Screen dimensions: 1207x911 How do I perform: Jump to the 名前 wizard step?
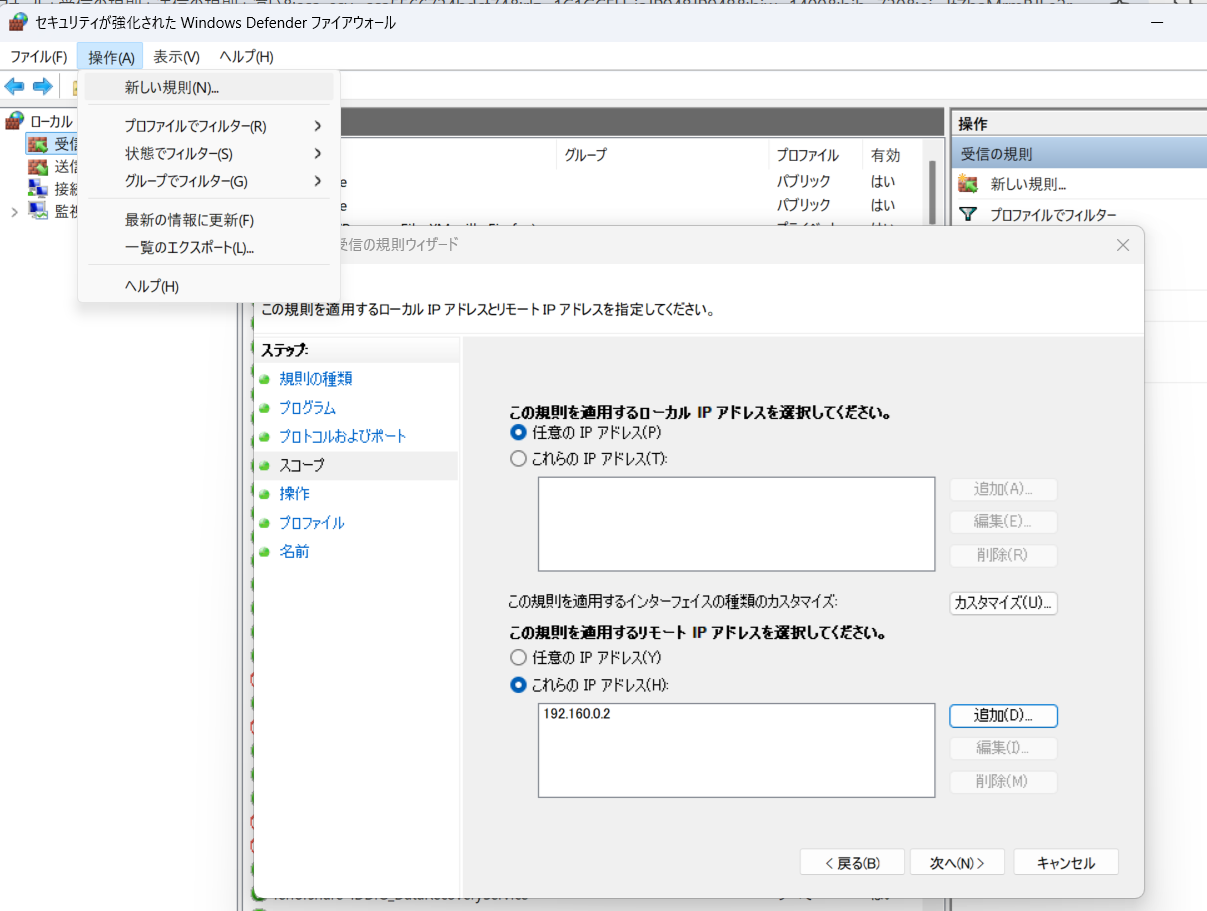pyautogui.click(x=294, y=551)
